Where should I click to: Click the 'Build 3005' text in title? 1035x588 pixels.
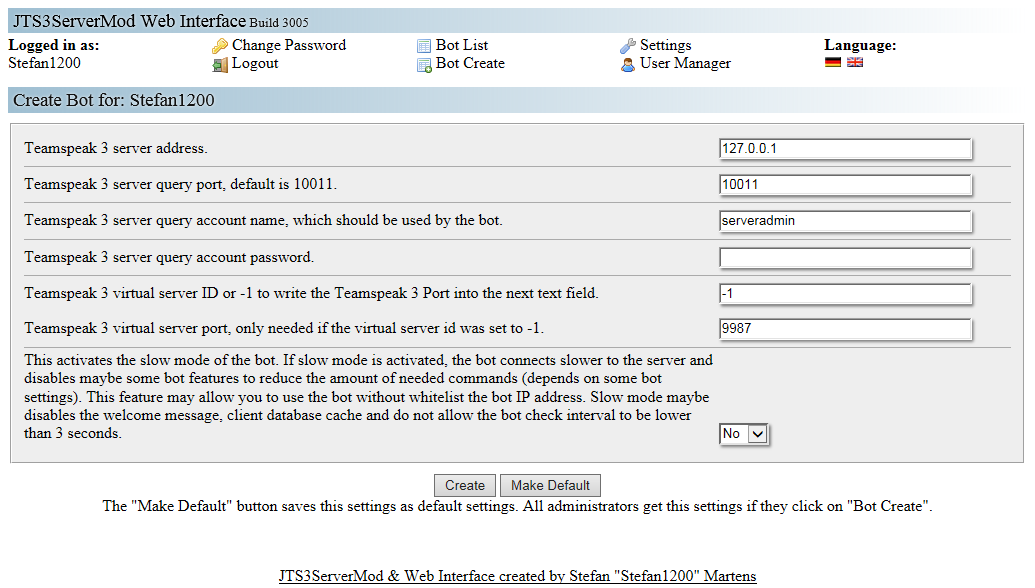pos(279,23)
